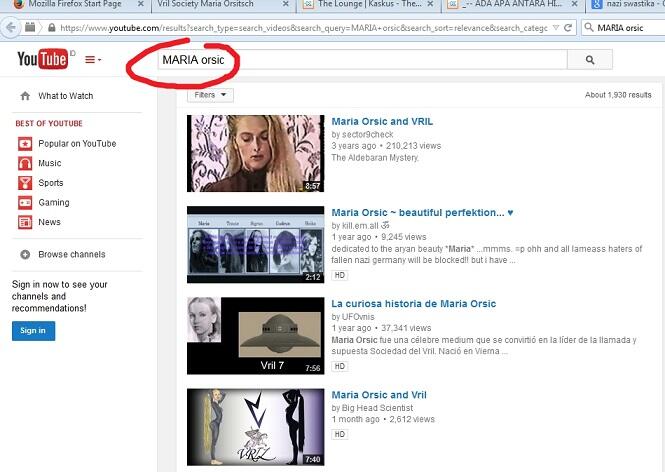This screenshot has height=472, width=665.
Task: Click the Gaming controller icon
Action: [25, 203]
